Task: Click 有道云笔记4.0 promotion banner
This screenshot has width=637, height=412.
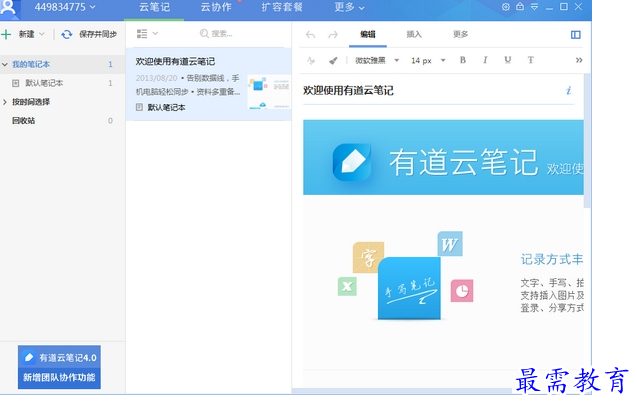Action: (59, 367)
